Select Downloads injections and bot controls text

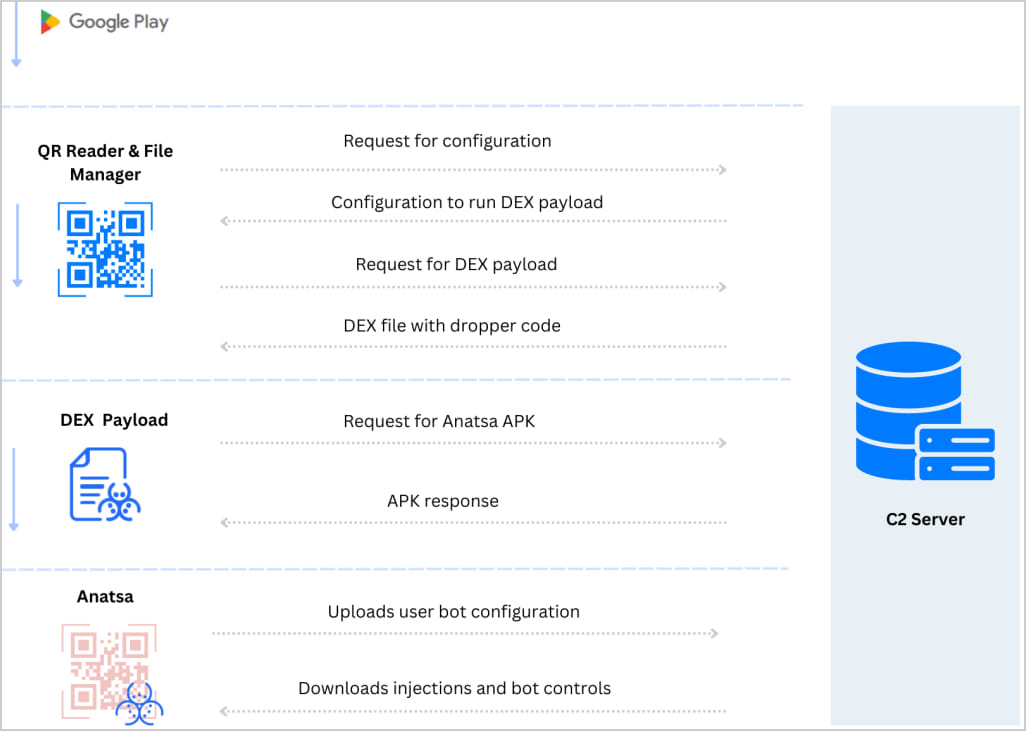[454, 688]
